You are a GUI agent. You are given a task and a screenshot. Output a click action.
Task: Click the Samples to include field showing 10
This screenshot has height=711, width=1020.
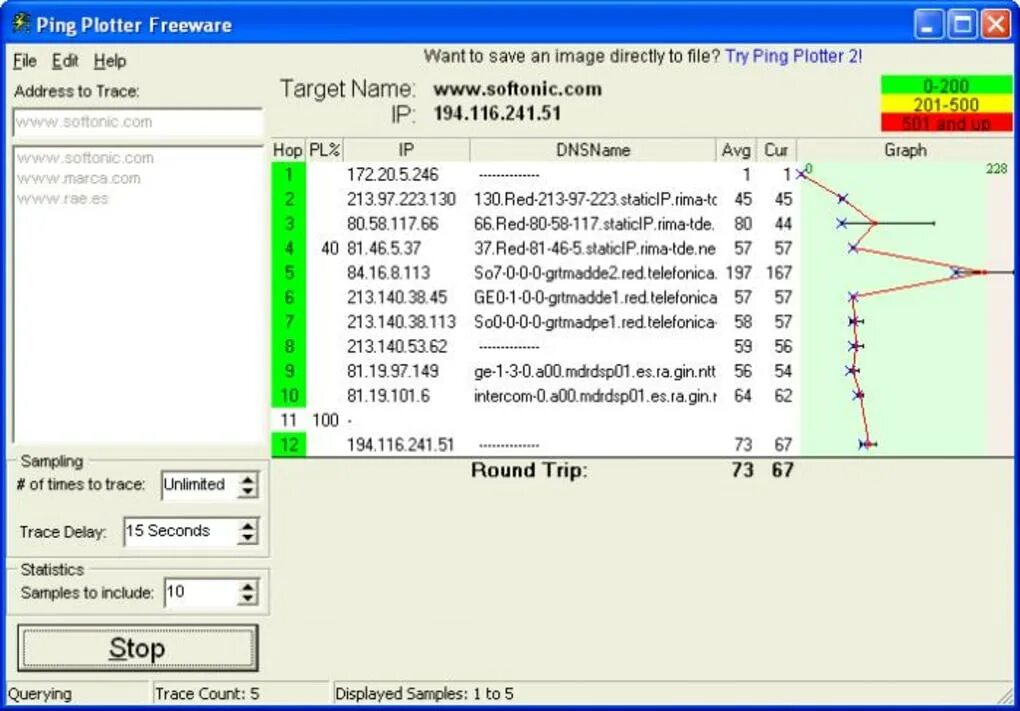tap(200, 593)
